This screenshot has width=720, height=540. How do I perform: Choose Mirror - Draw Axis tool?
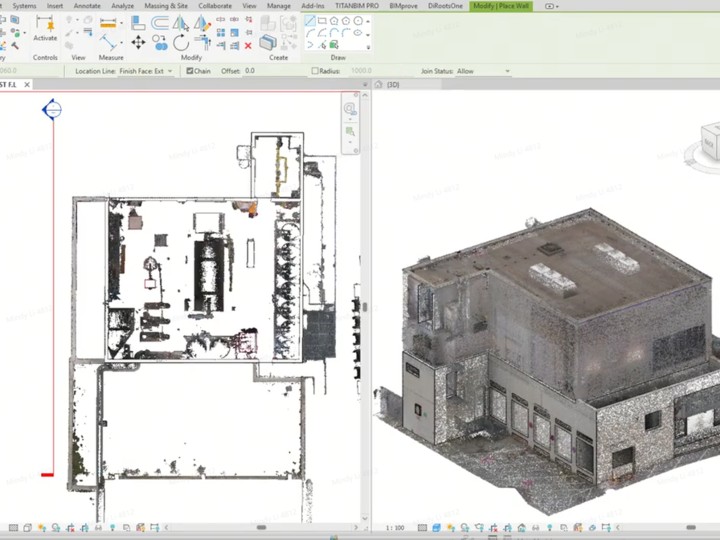pos(202,23)
